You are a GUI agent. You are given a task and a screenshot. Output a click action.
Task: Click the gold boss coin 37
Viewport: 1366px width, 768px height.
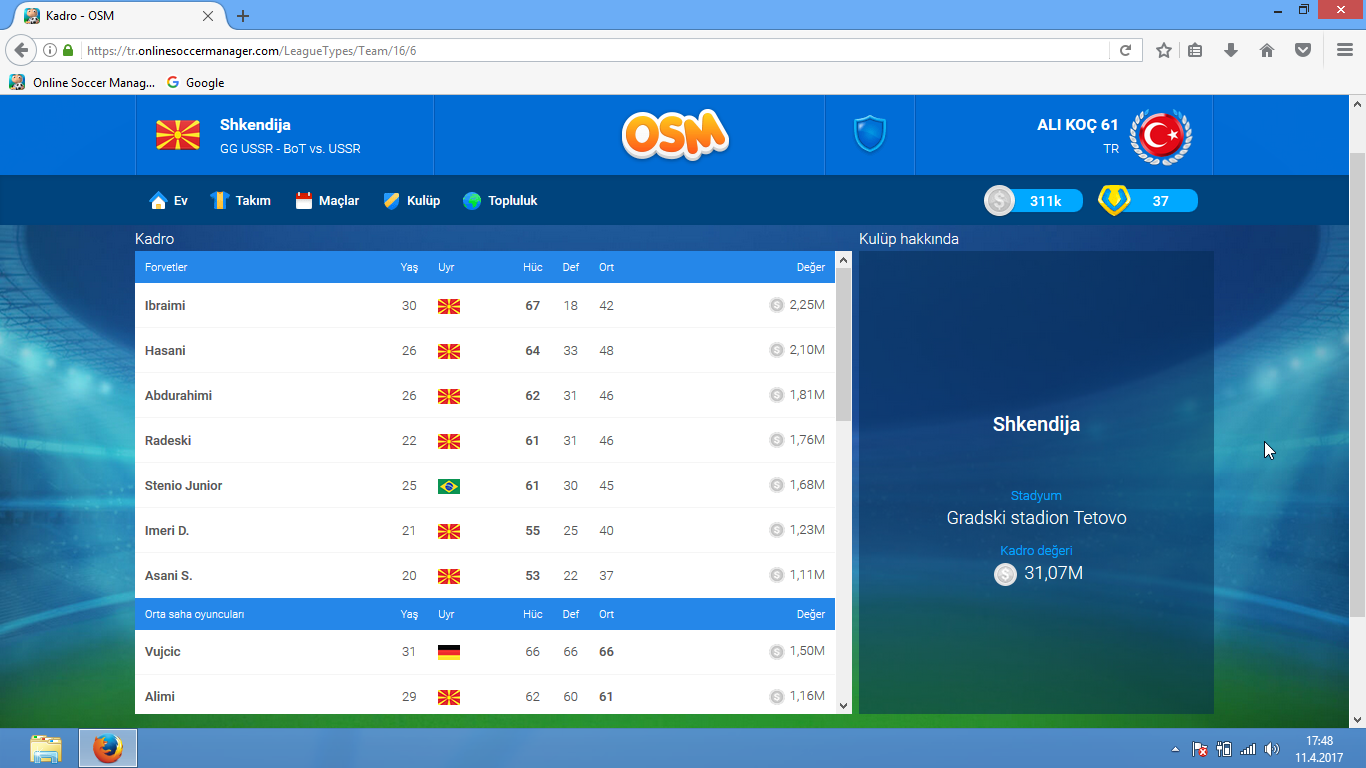pos(1147,201)
